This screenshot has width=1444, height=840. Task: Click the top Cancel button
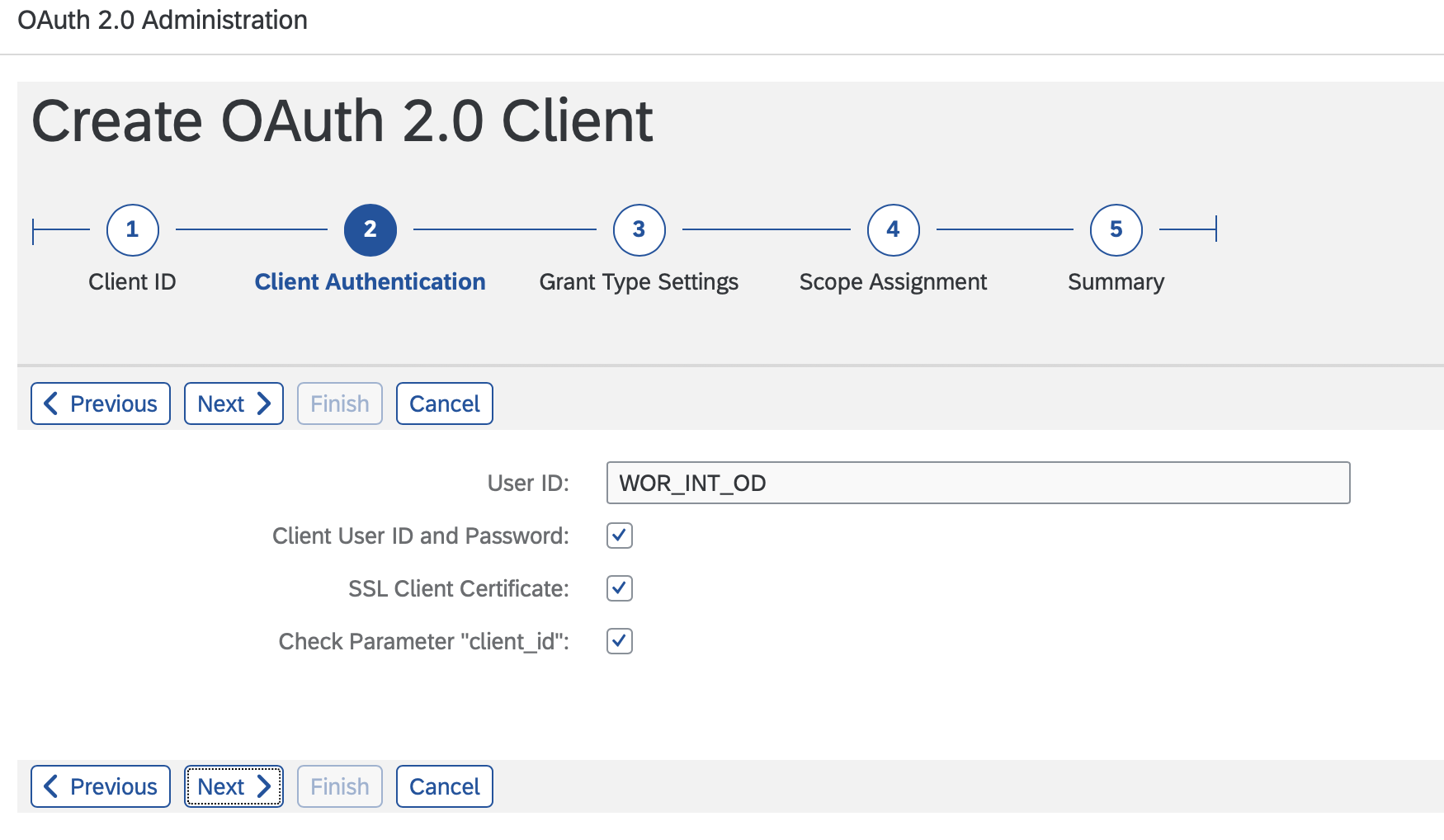coord(444,403)
